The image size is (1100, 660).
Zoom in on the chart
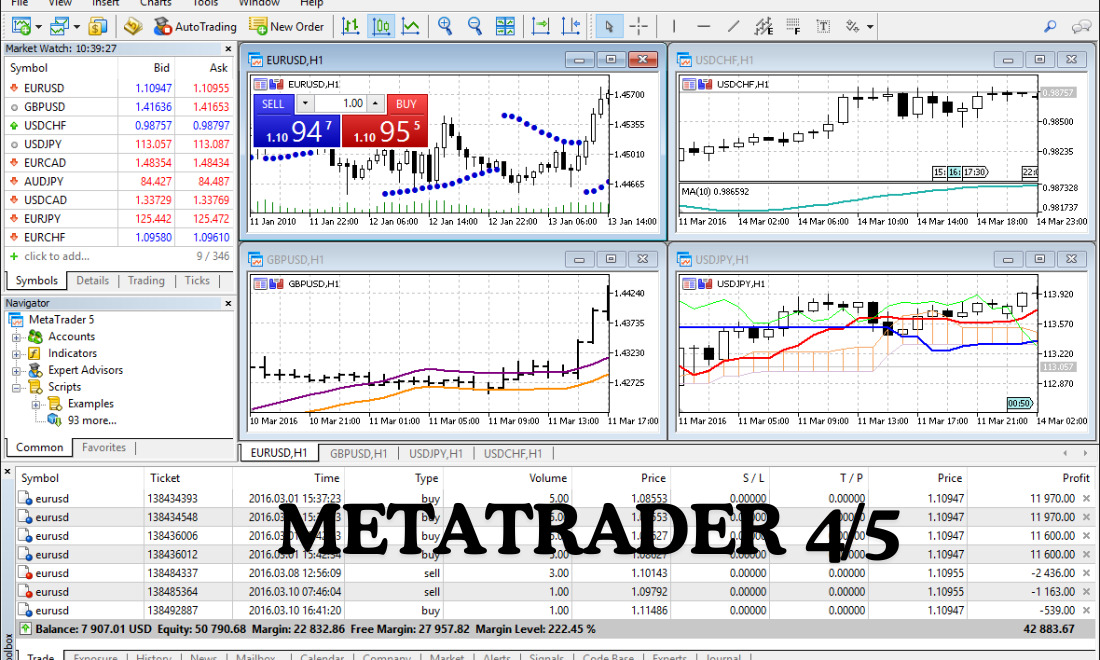(445, 27)
